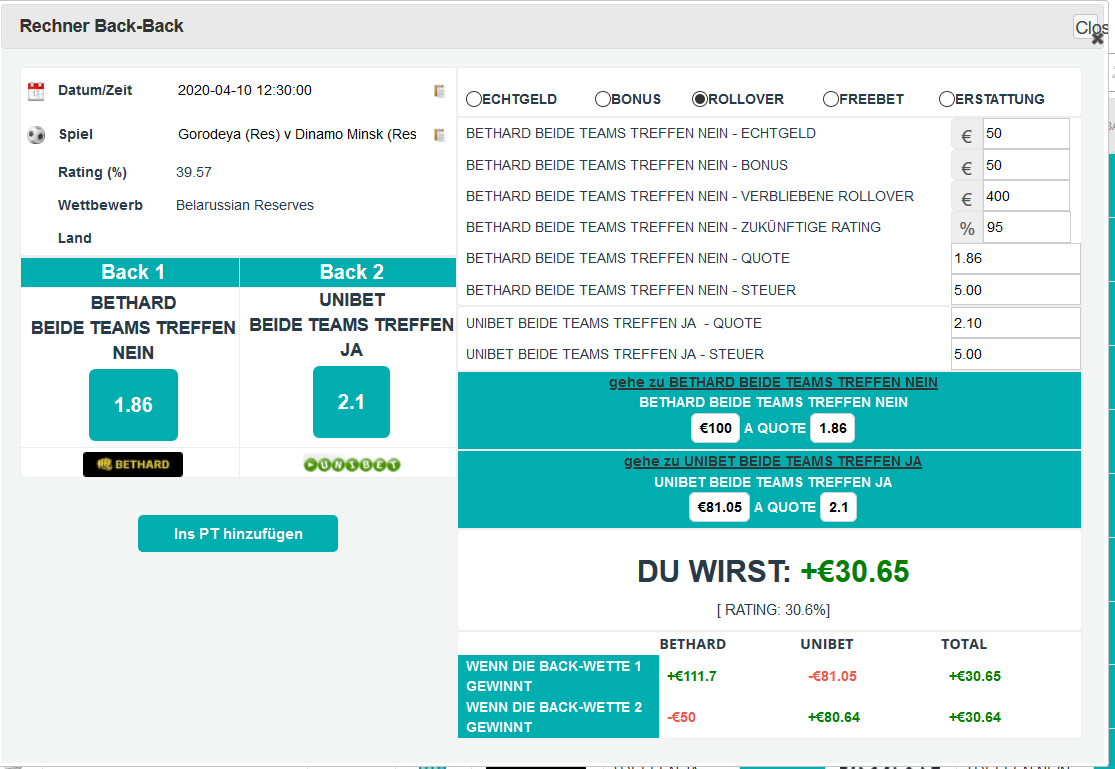This screenshot has height=769, width=1115.
Task: Focus the Bethard Steuer input field
Action: (1015, 290)
